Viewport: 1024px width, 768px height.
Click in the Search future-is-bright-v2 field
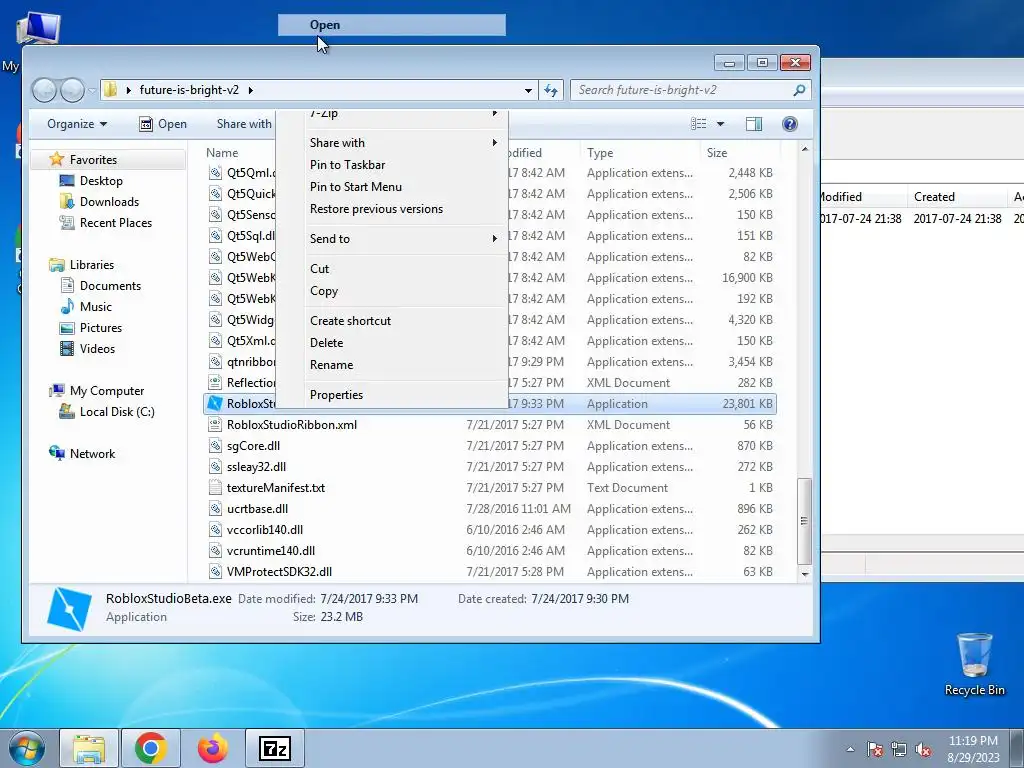682,90
